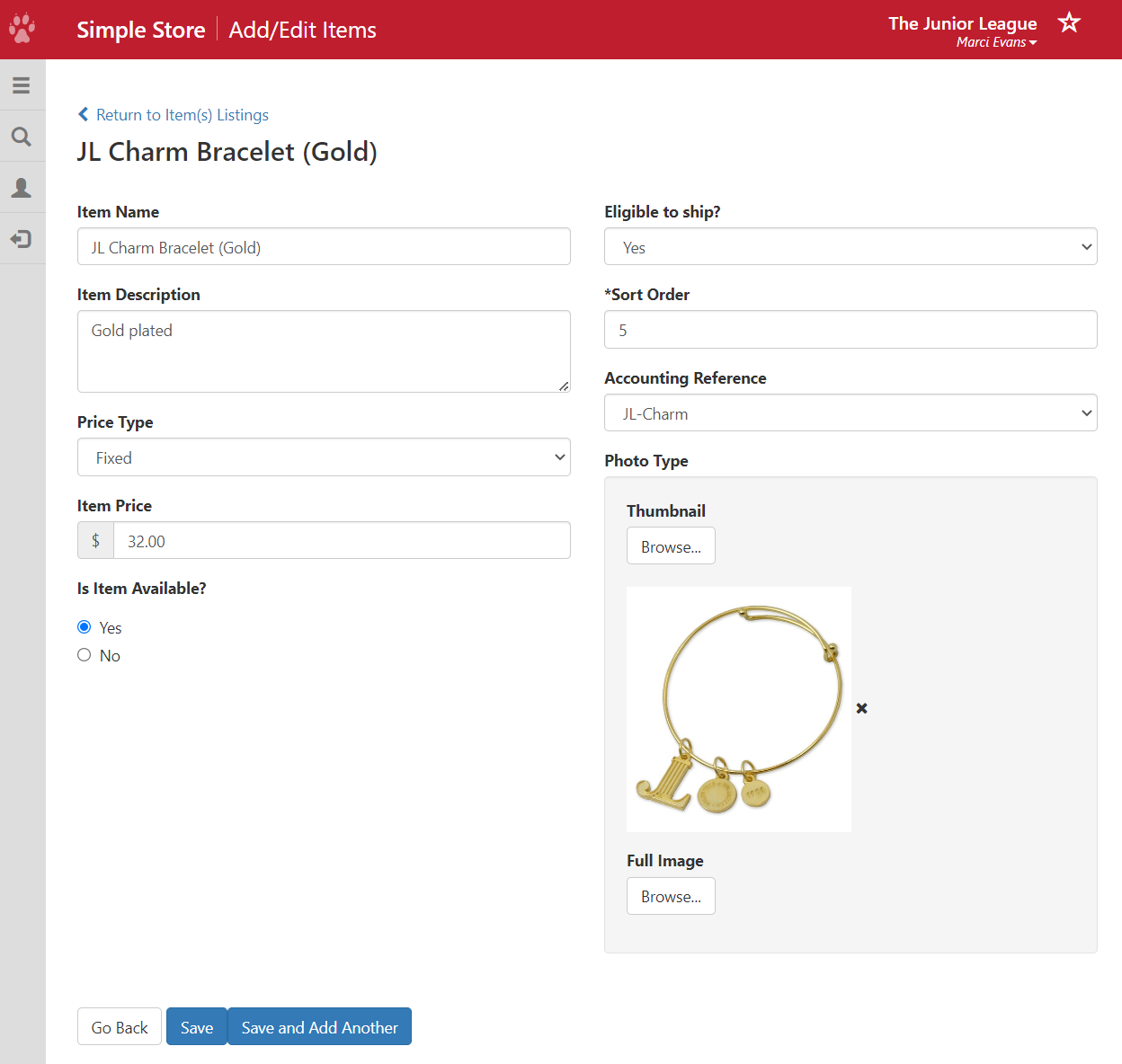
Task: Click the Item Price input field
Action: (342, 540)
